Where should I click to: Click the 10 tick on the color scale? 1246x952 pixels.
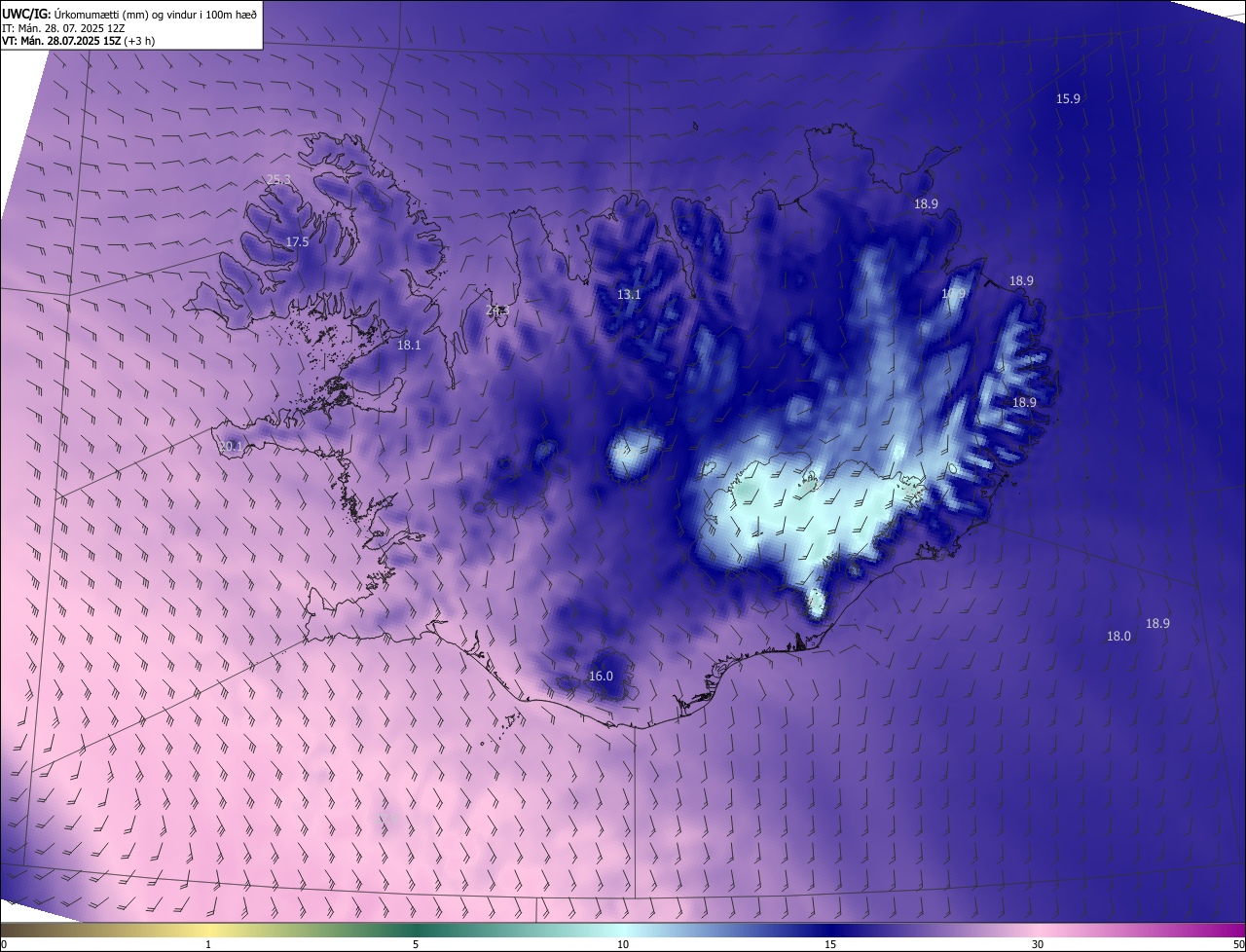tap(623, 944)
